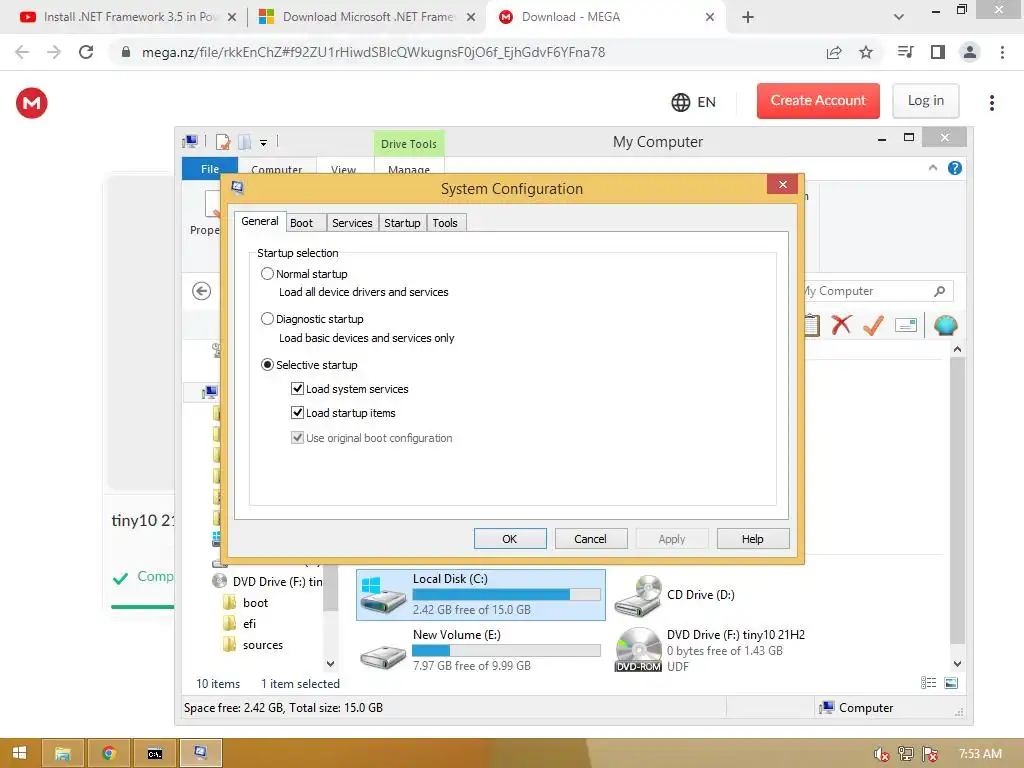Screen dimensions: 1024x768
Task: Click navigation pane scroll down arrow
Action: tap(330, 664)
